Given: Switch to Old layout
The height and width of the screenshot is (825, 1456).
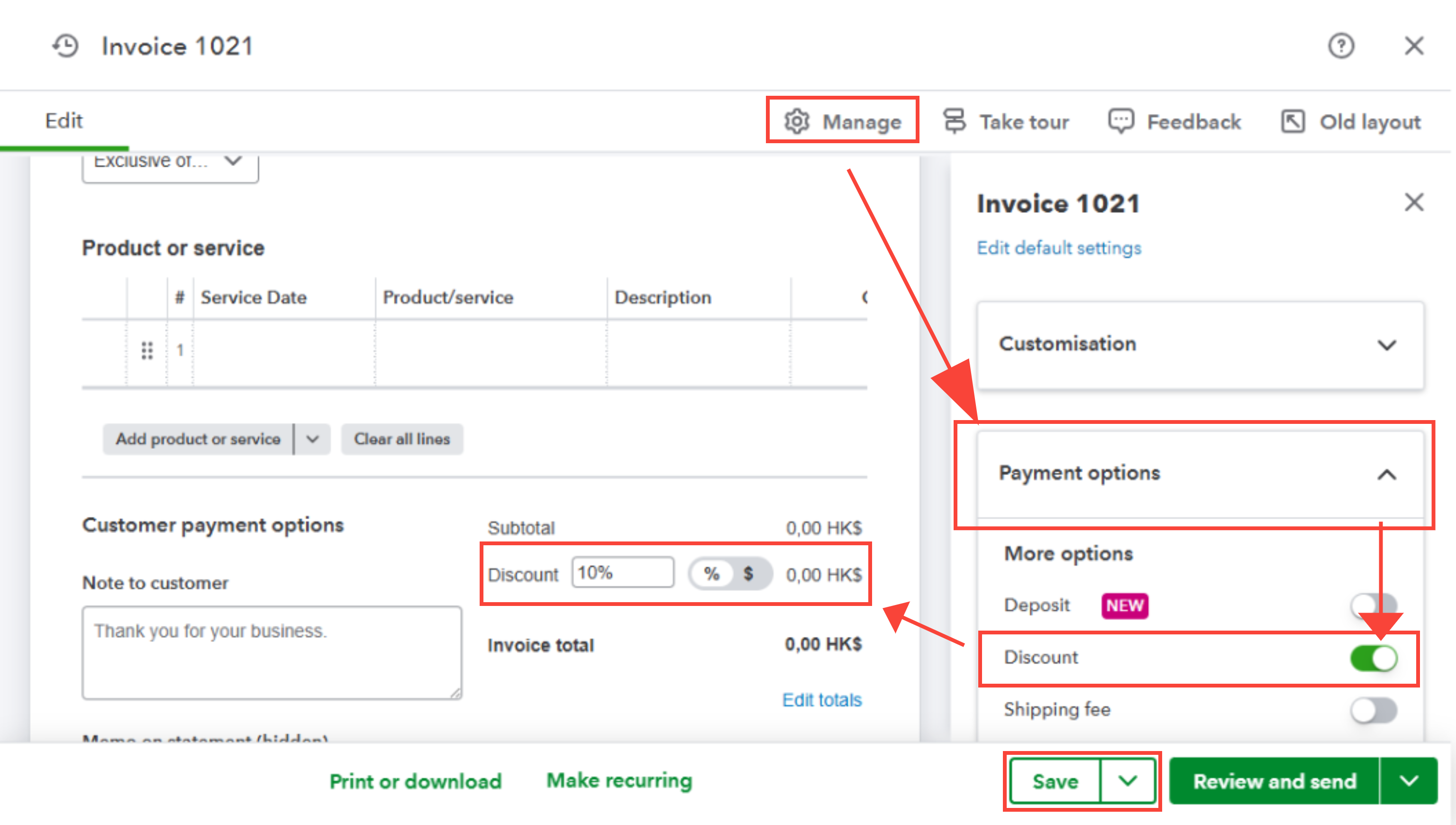Looking at the screenshot, I should (1351, 121).
